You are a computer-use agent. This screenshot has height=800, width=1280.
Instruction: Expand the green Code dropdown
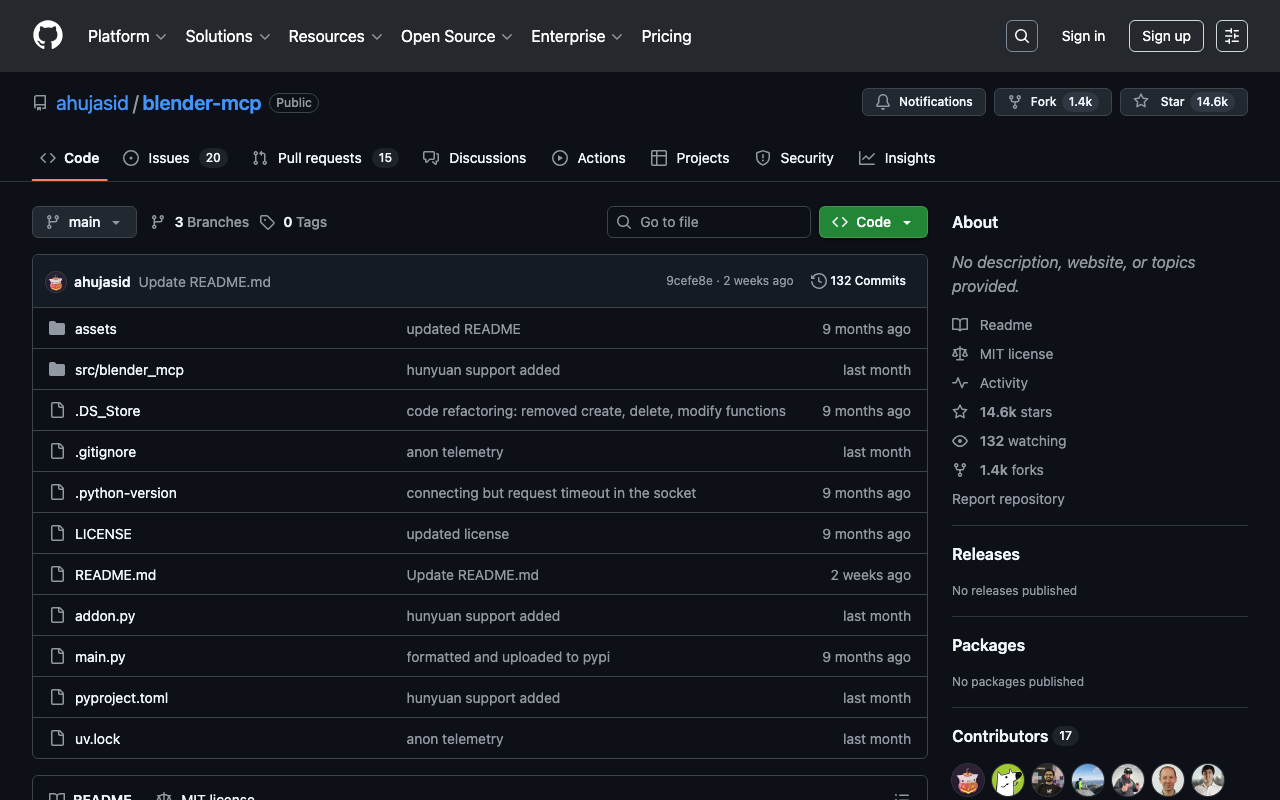(873, 222)
